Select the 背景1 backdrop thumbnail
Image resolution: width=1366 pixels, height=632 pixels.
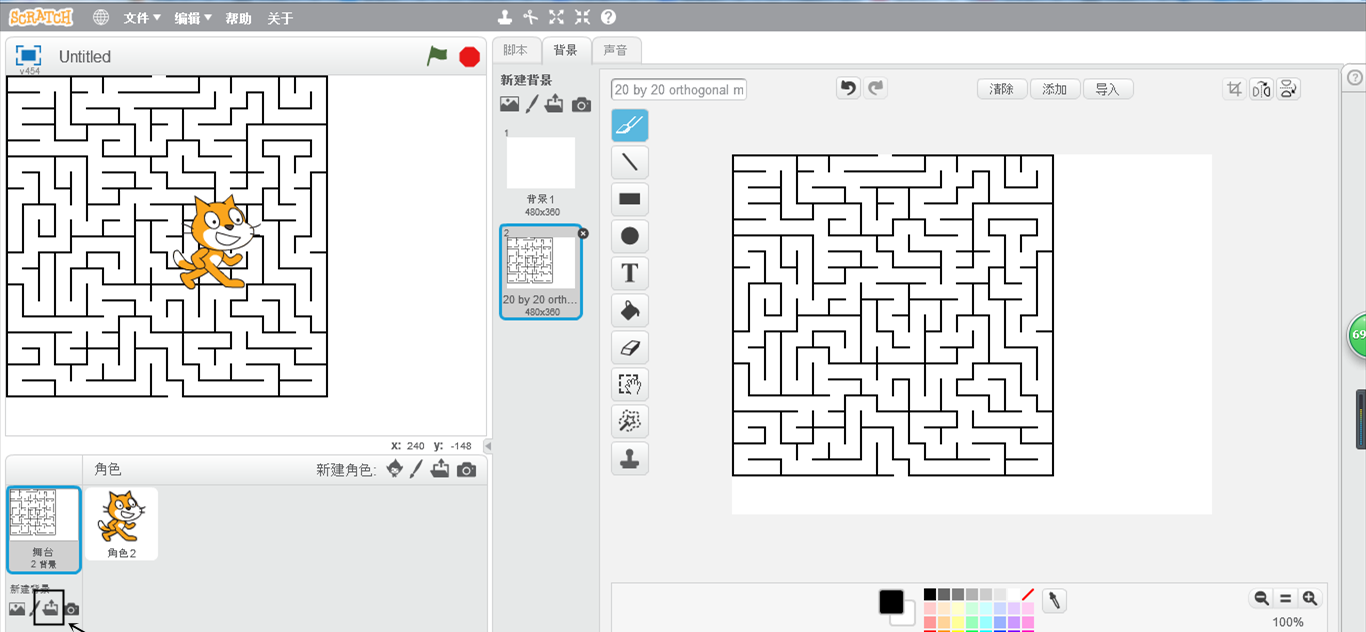pyautogui.click(x=541, y=171)
